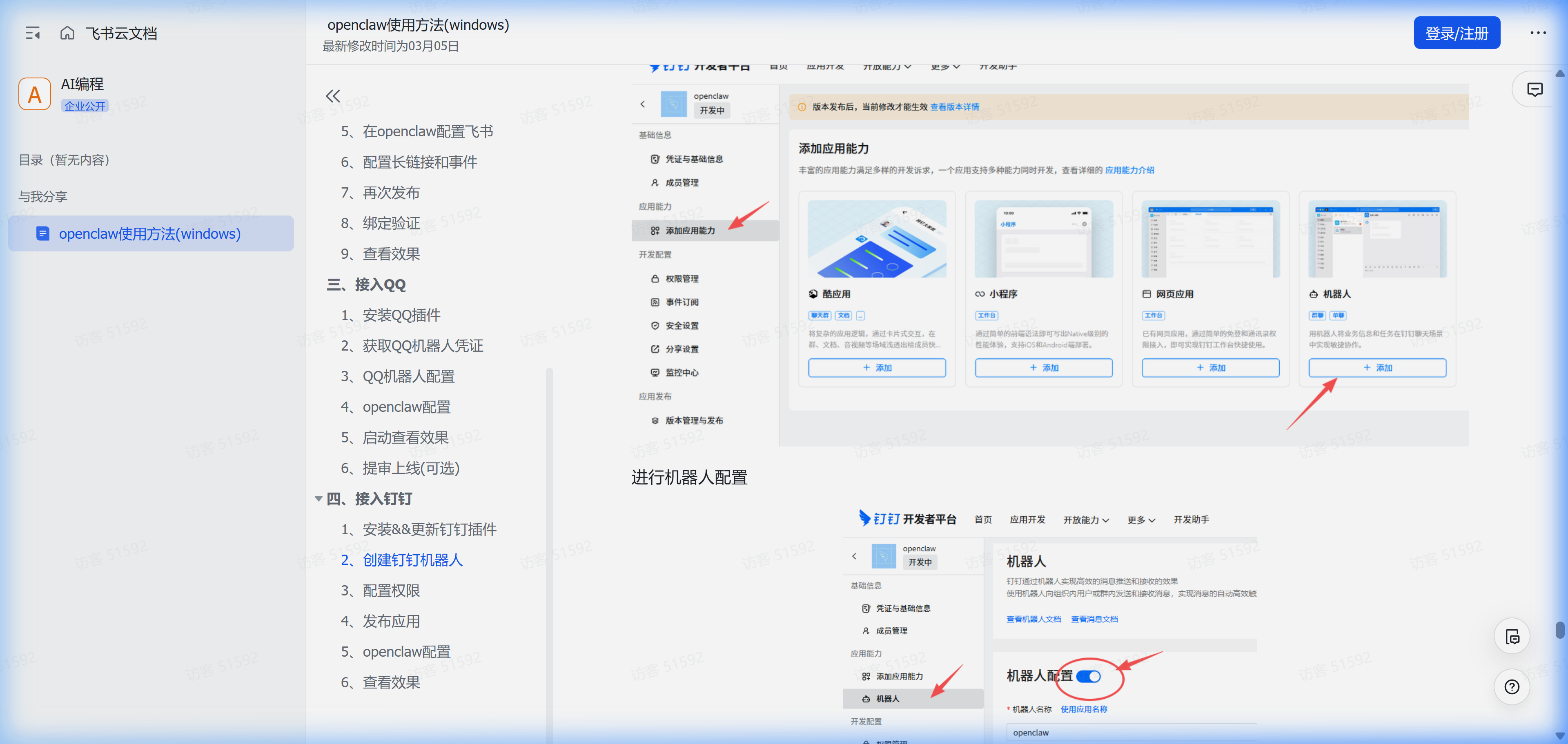Open sidebar document openclaw使用方法(windows)
The height and width of the screenshot is (744, 1568).
click(x=151, y=233)
